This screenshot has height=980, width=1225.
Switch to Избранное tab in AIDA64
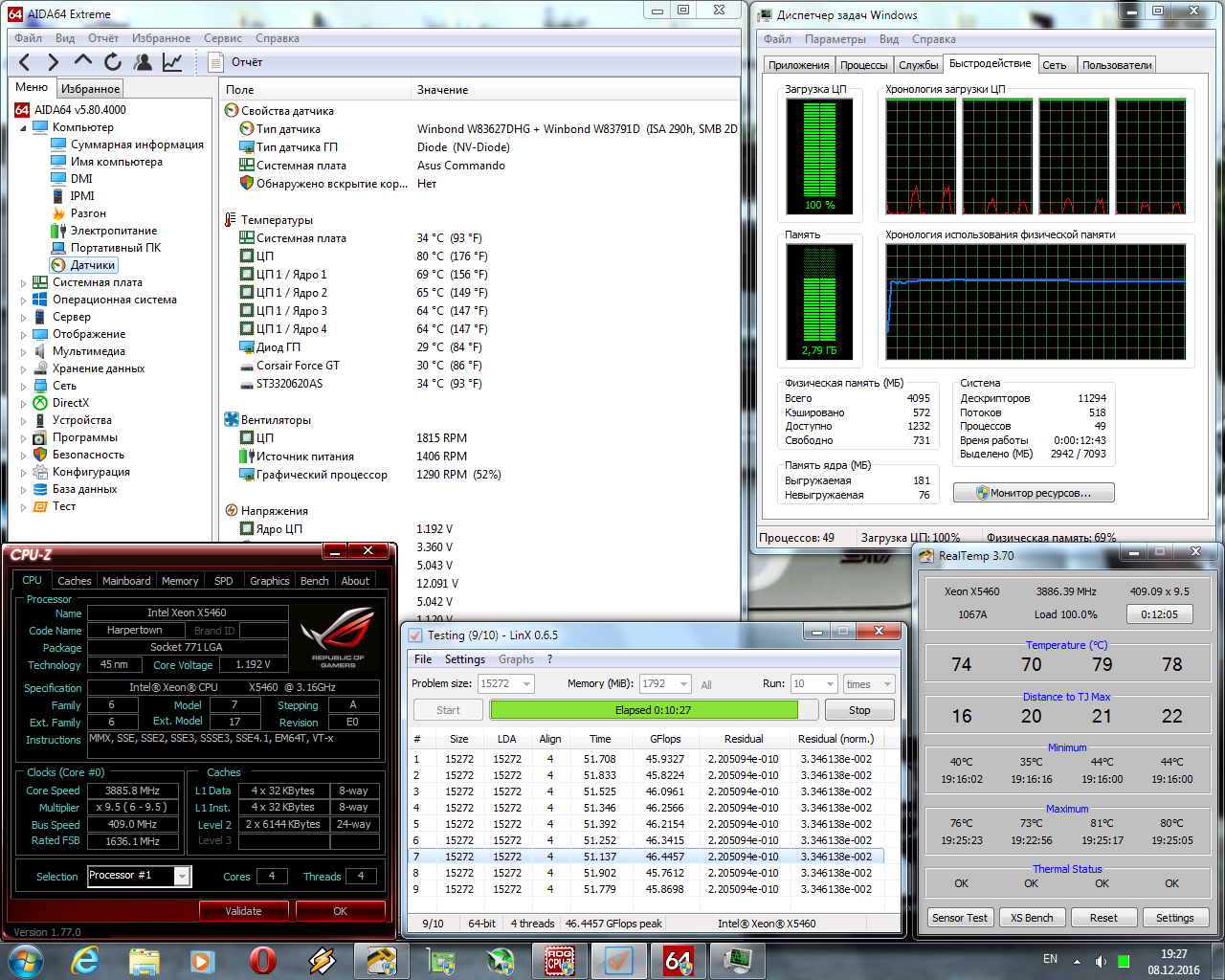click(91, 89)
